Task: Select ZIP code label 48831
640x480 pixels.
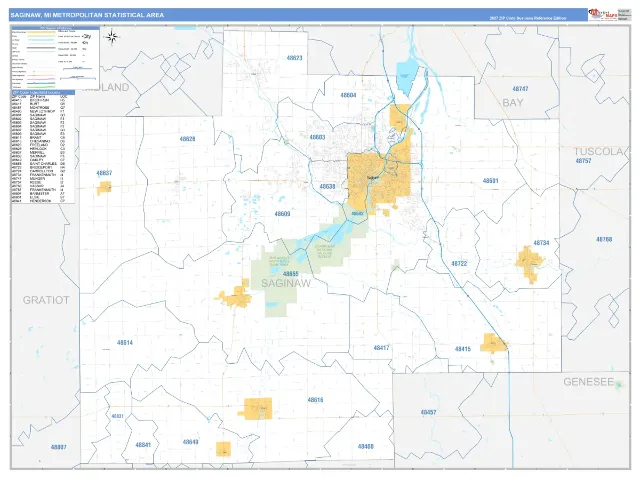Action: click(117, 416)
